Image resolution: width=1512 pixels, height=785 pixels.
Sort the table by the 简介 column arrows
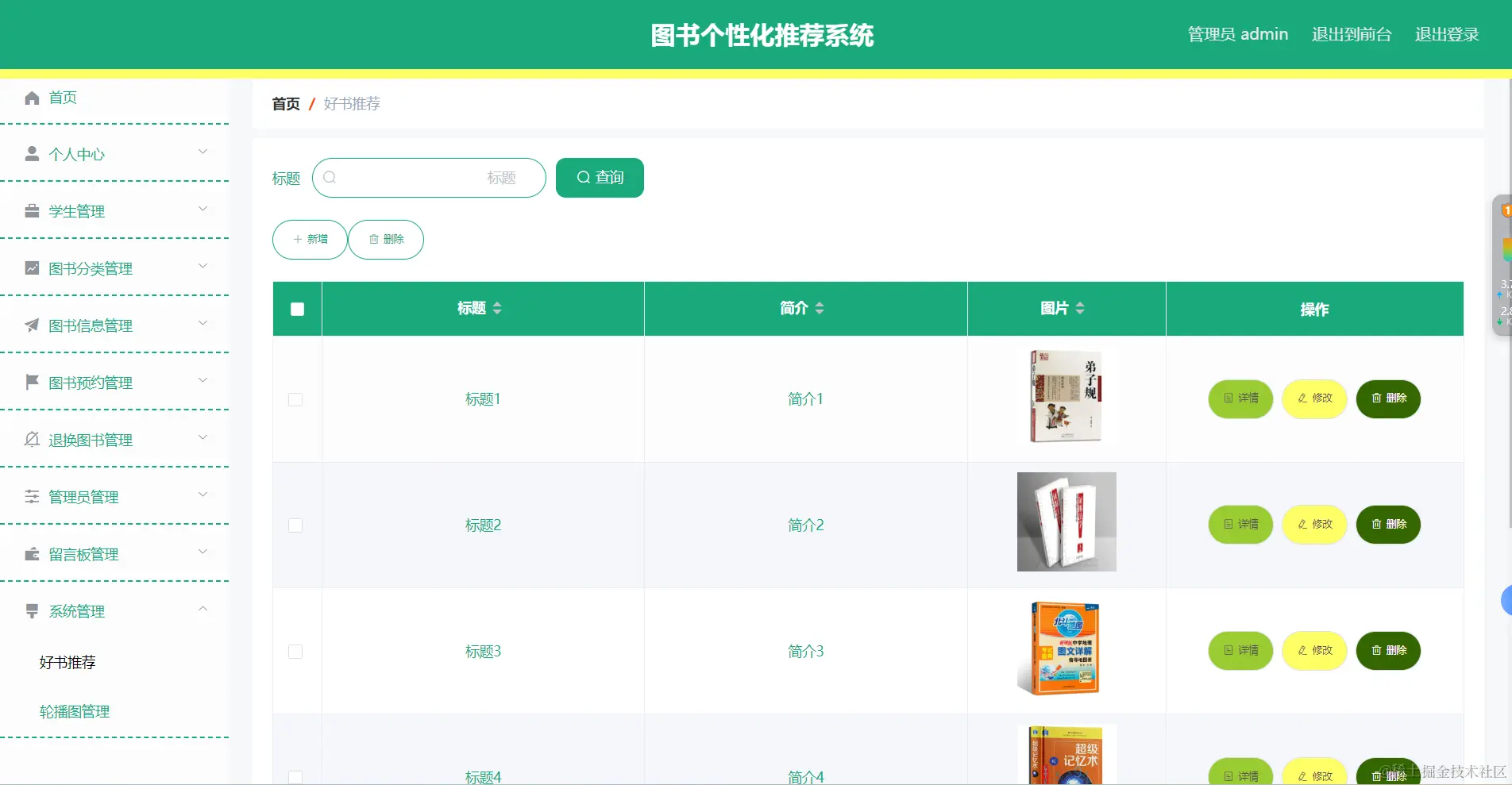click(x=820, y=308)
